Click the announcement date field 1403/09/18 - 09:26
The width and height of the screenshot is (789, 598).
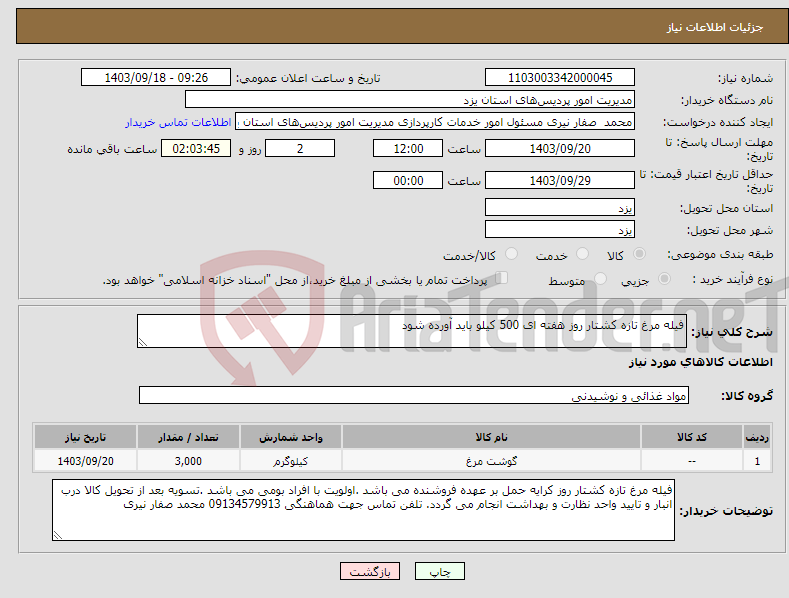[156, 78]
